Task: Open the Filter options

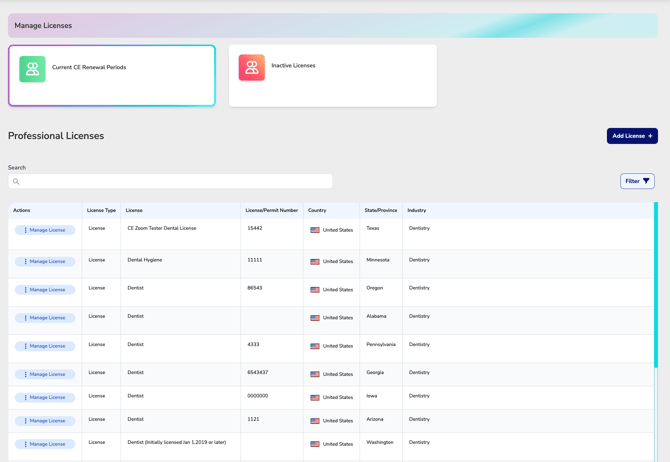Action: pyautogui.click(x=636, y=181)
